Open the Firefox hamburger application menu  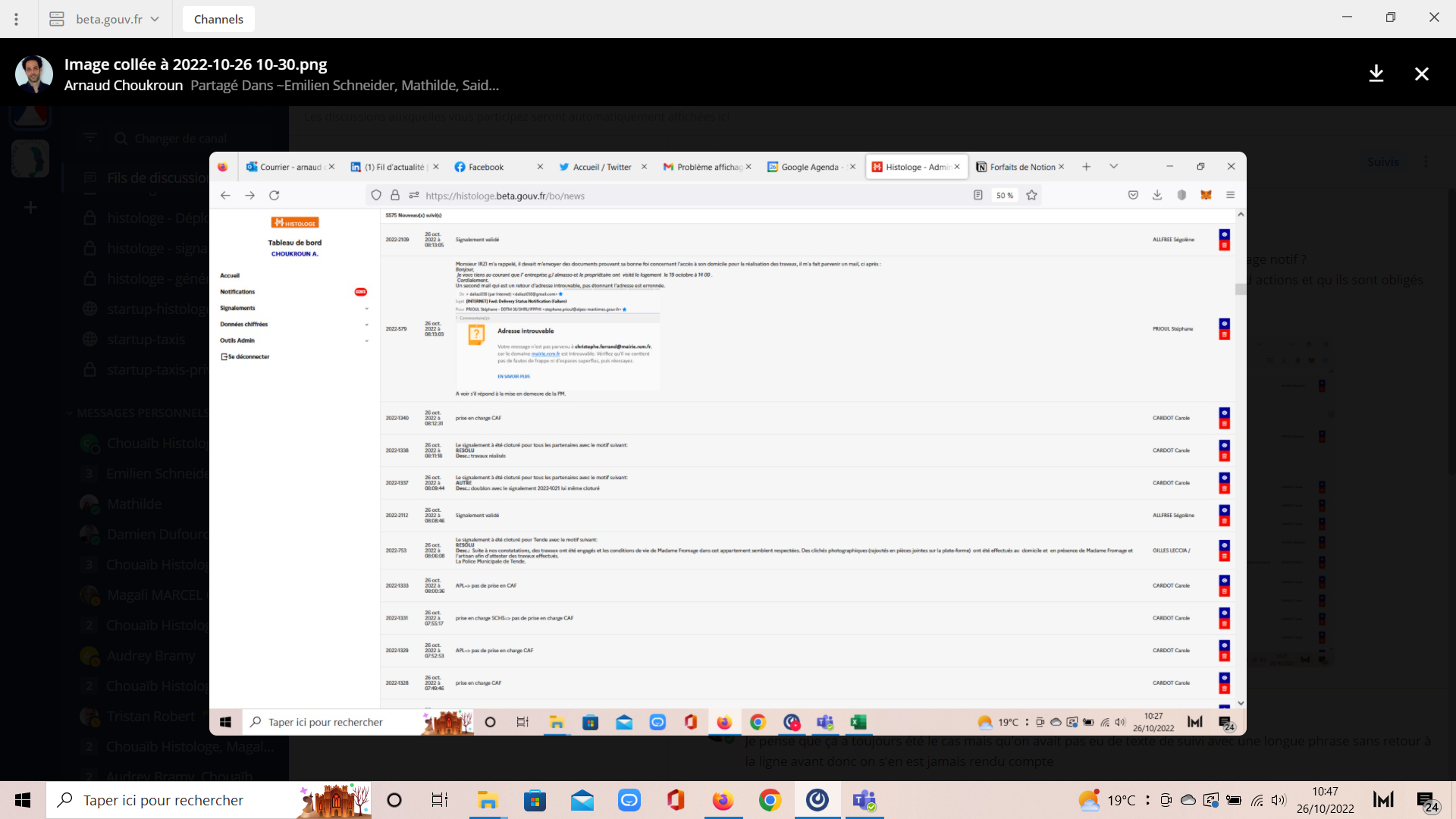(1230, 195)
